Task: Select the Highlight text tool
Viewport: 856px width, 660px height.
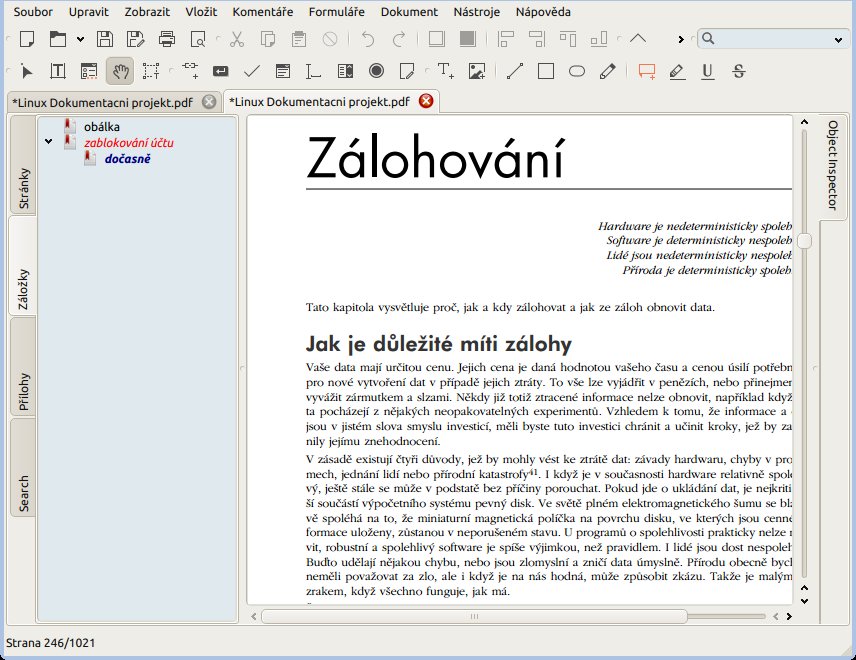Action: [677, 71]
